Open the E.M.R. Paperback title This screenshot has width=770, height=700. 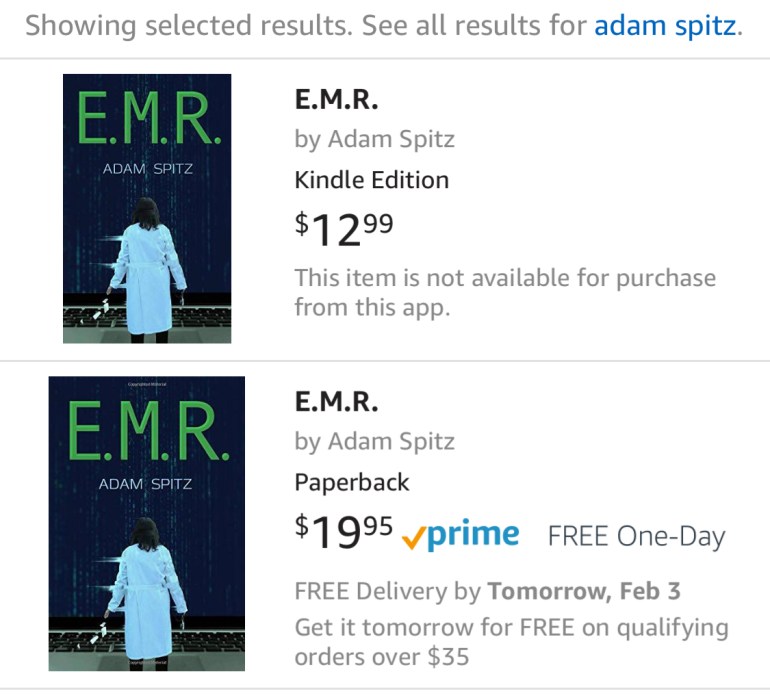pyautogui.click(x=336, y=402)
